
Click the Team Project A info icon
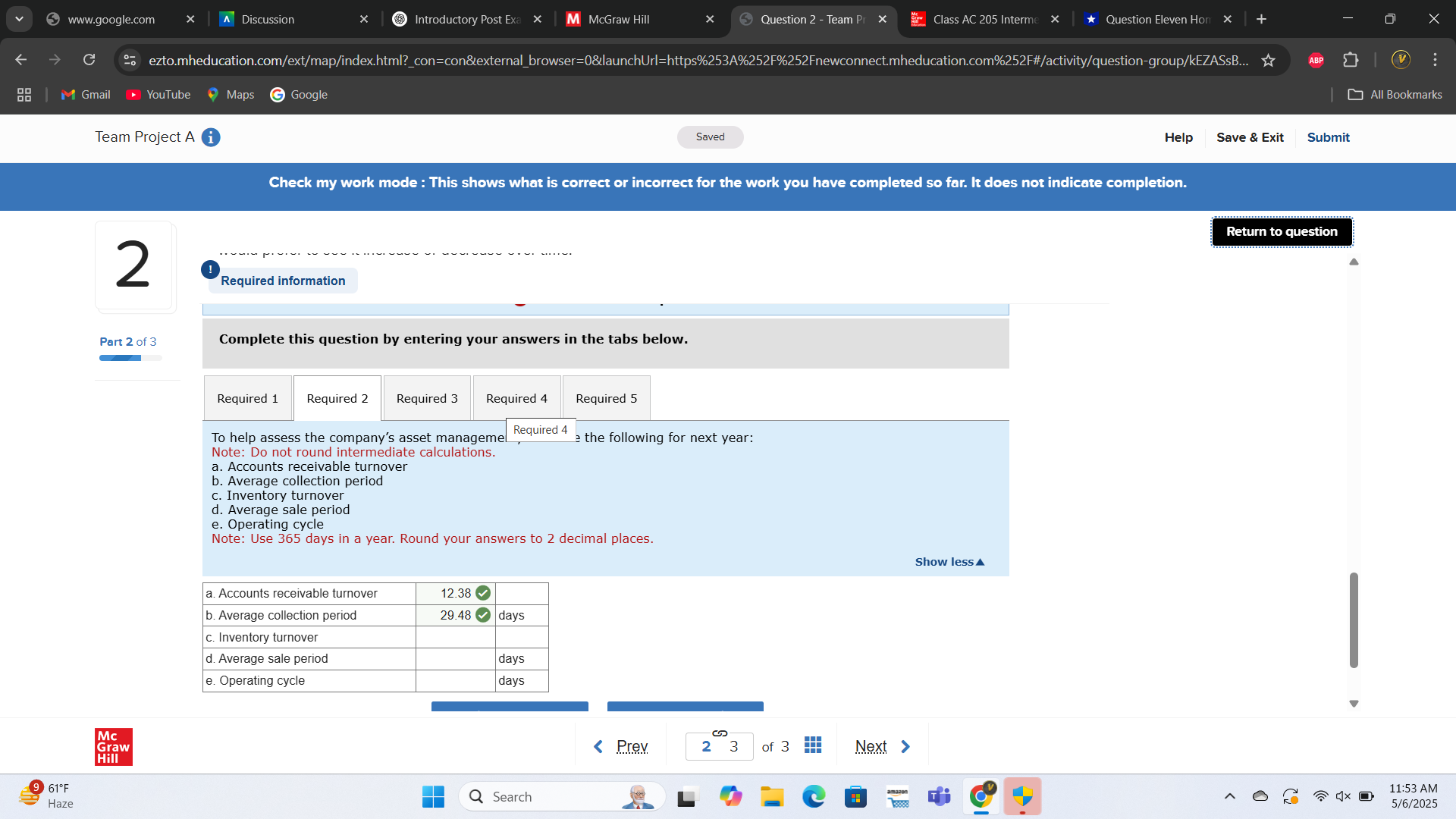(x=211, y=137)
